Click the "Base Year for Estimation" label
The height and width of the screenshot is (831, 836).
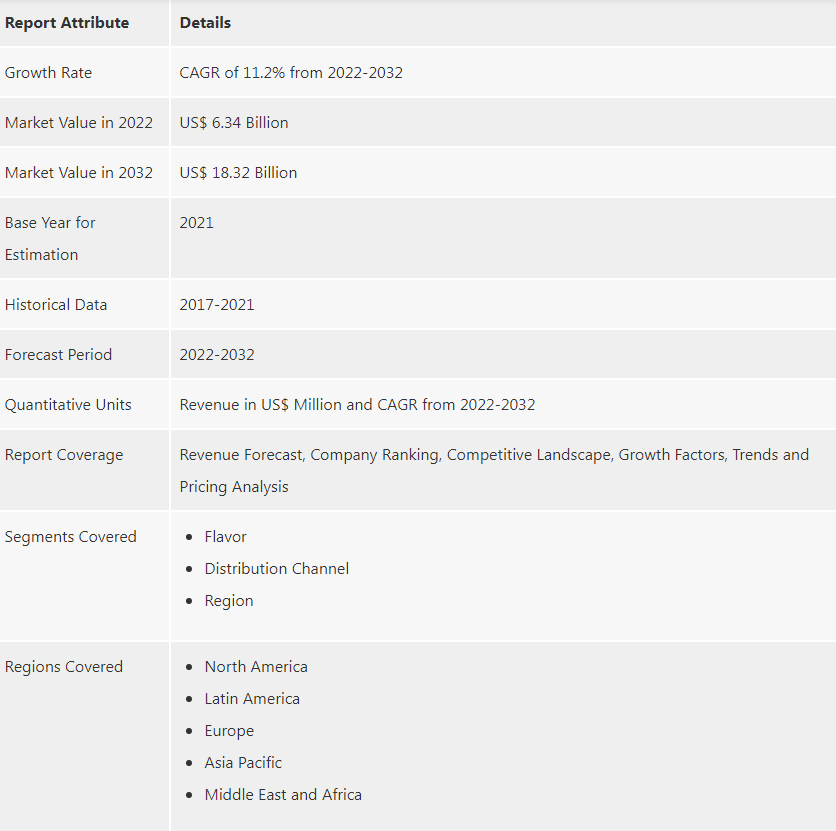click(50, 238)
